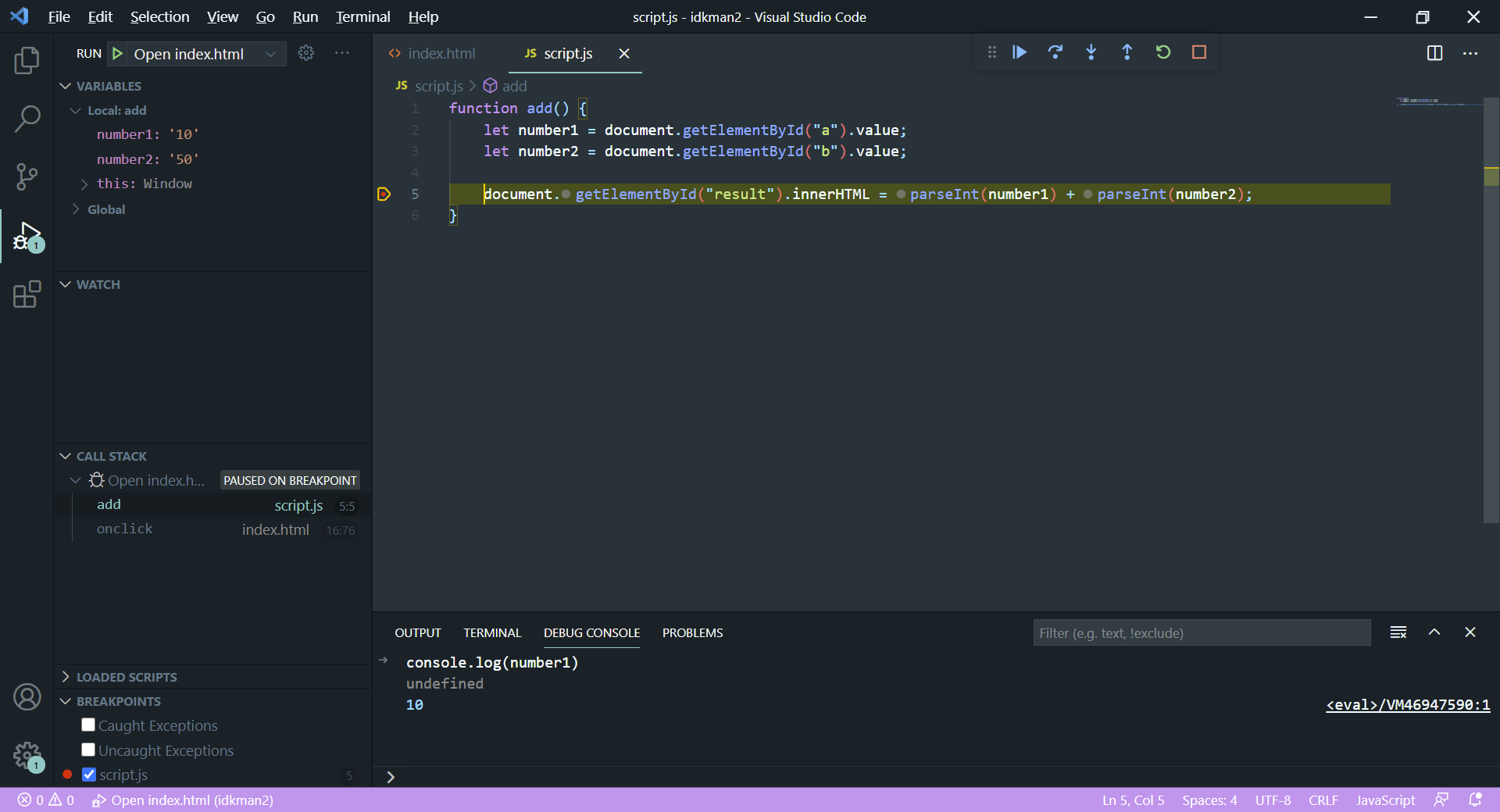
Task: Click the Step Over debug icon
Action: (x=1055, y=52)
